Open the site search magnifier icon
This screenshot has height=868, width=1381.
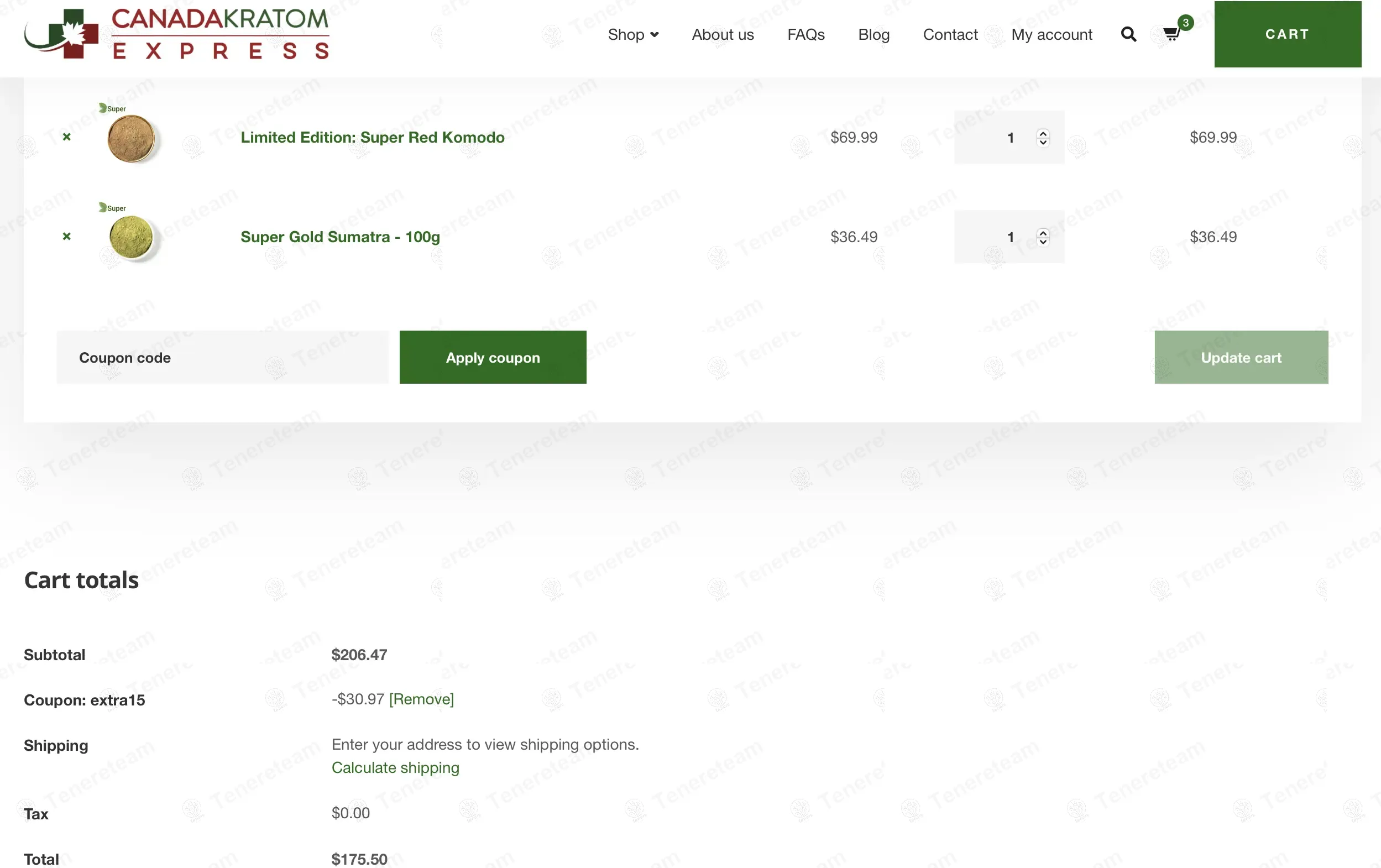pyautogui.click(x=1128, y=34)
